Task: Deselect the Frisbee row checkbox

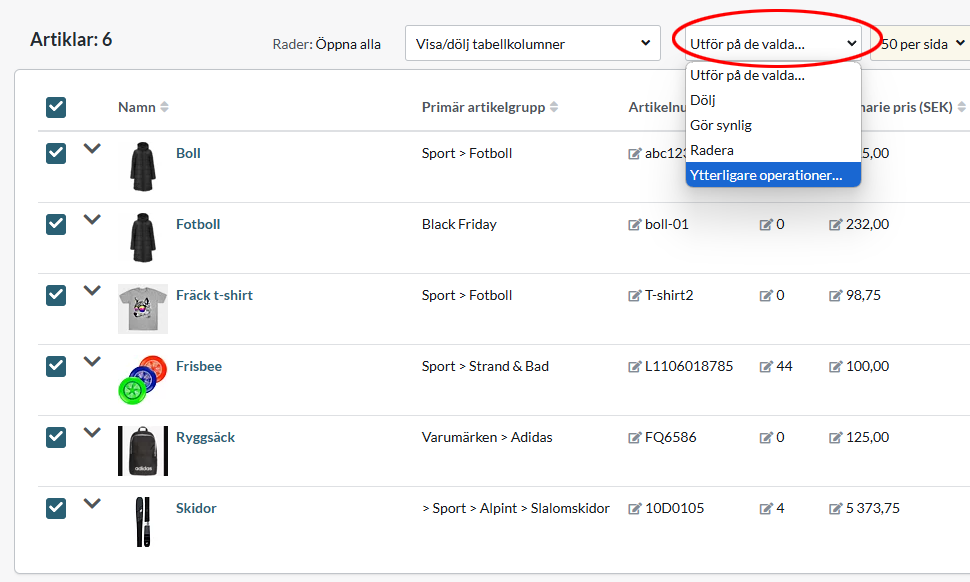Action: [x=56, y=367]
